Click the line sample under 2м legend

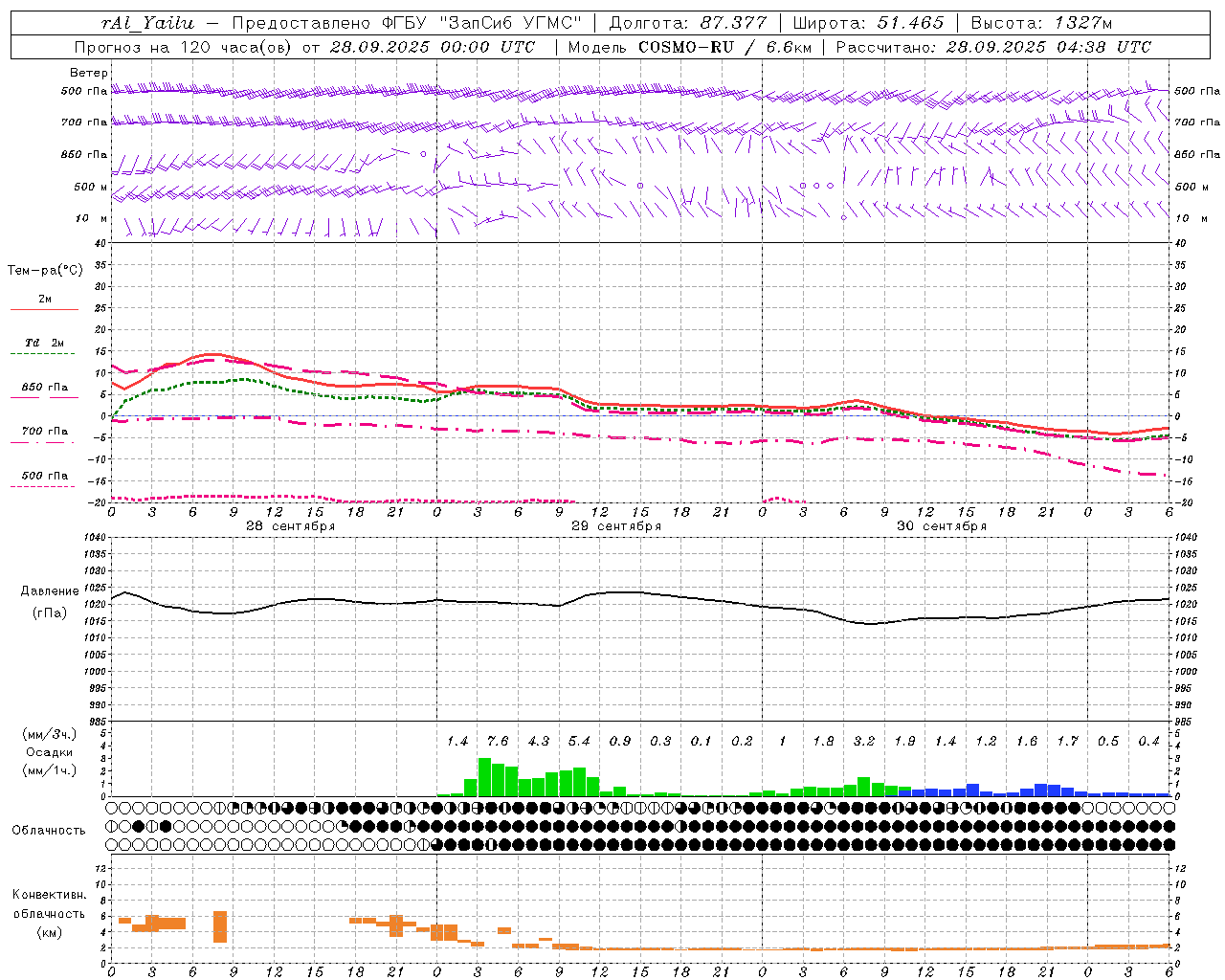pyautogui.click(x=44, y=310)
